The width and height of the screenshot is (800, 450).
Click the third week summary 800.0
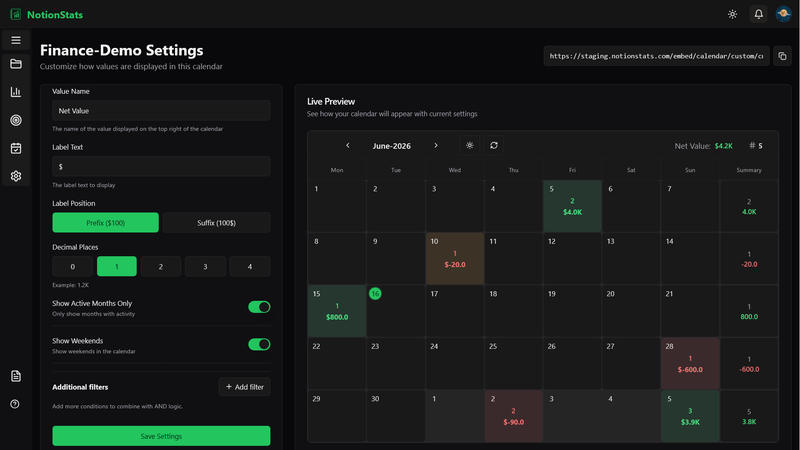749,317
